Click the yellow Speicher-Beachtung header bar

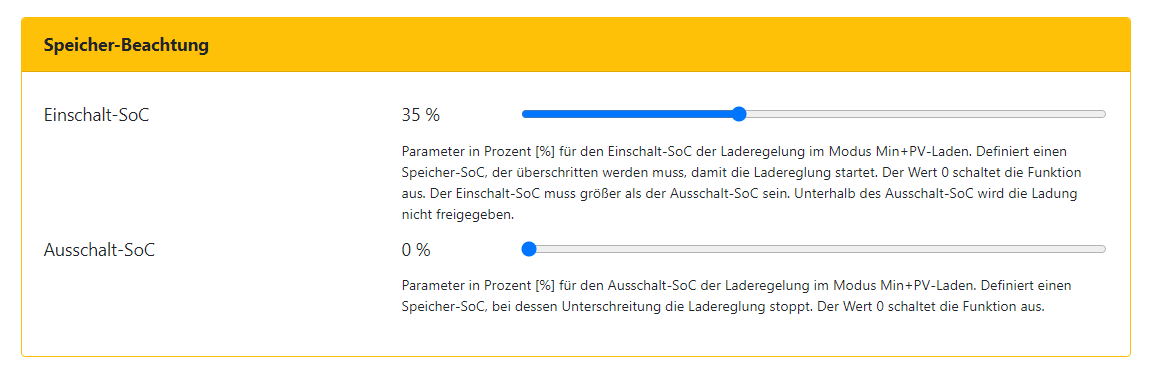pos(576,45)
